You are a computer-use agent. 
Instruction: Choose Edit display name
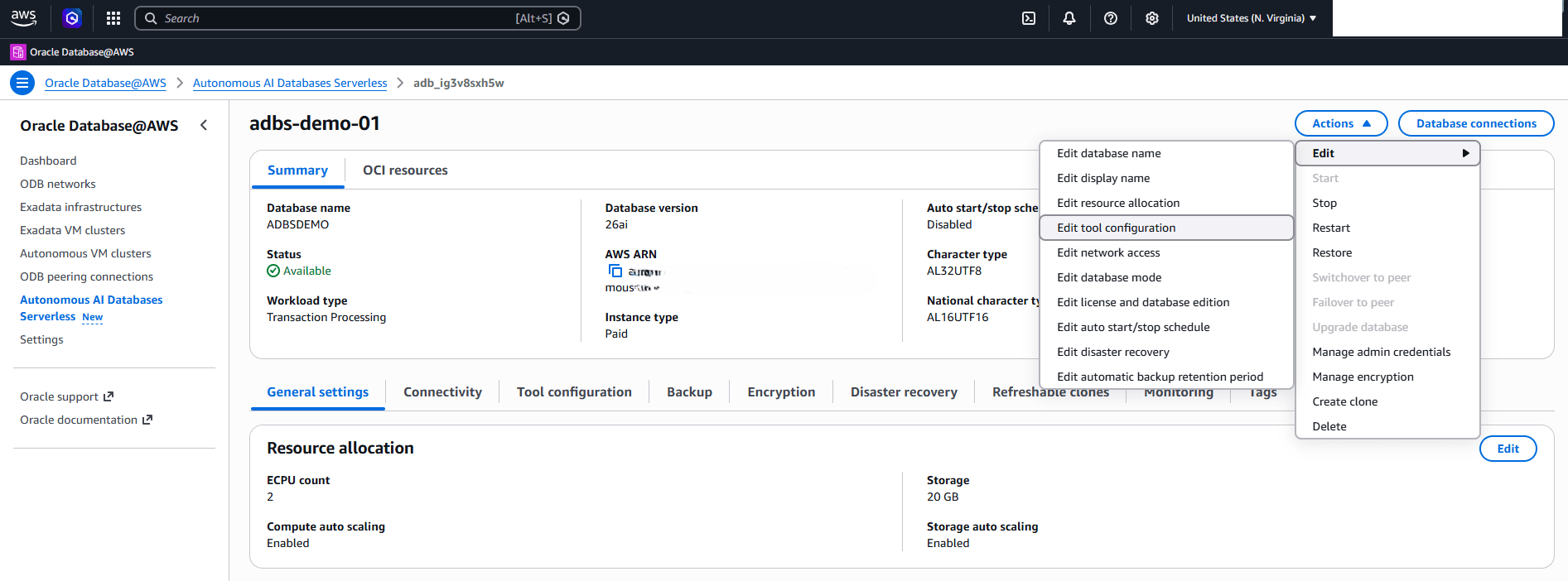[1166, 178]
